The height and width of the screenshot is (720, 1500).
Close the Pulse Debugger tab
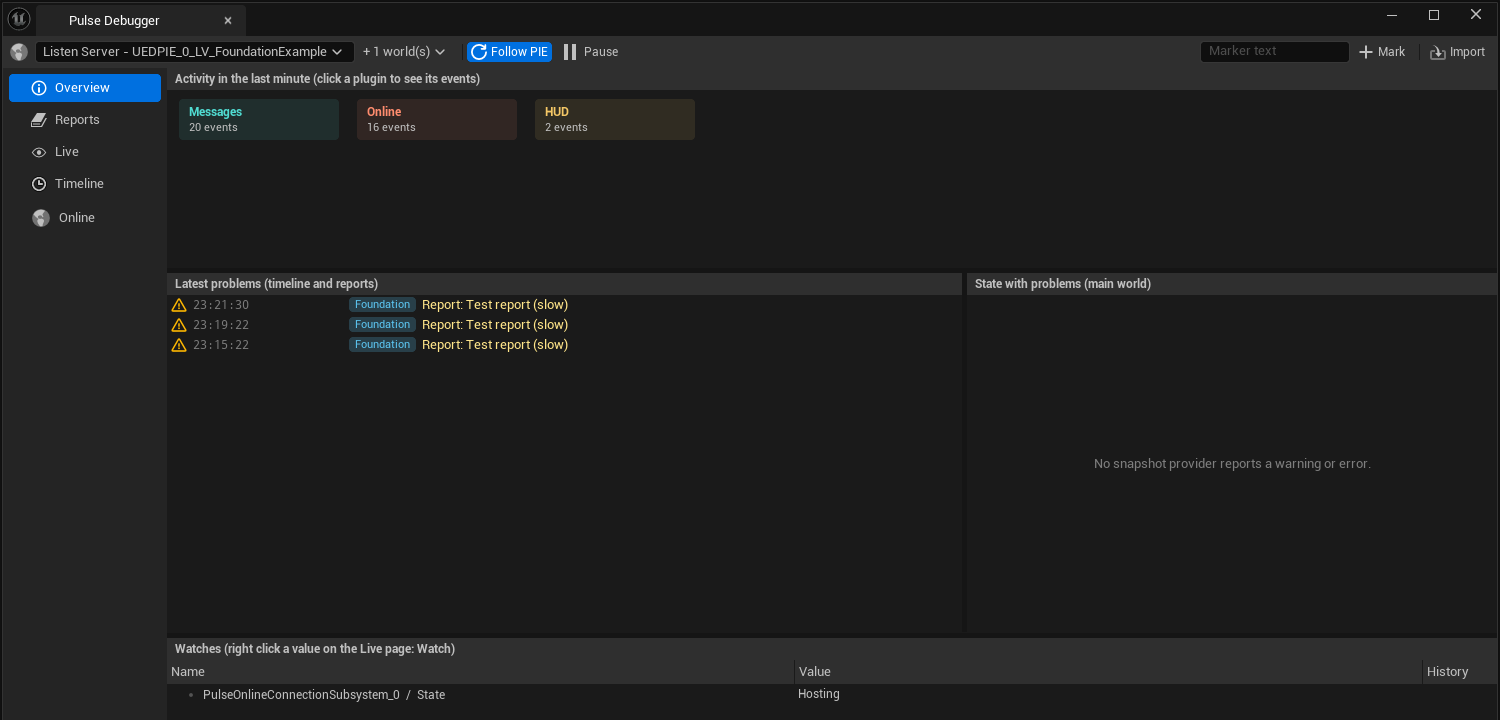[x=228, y=21]
